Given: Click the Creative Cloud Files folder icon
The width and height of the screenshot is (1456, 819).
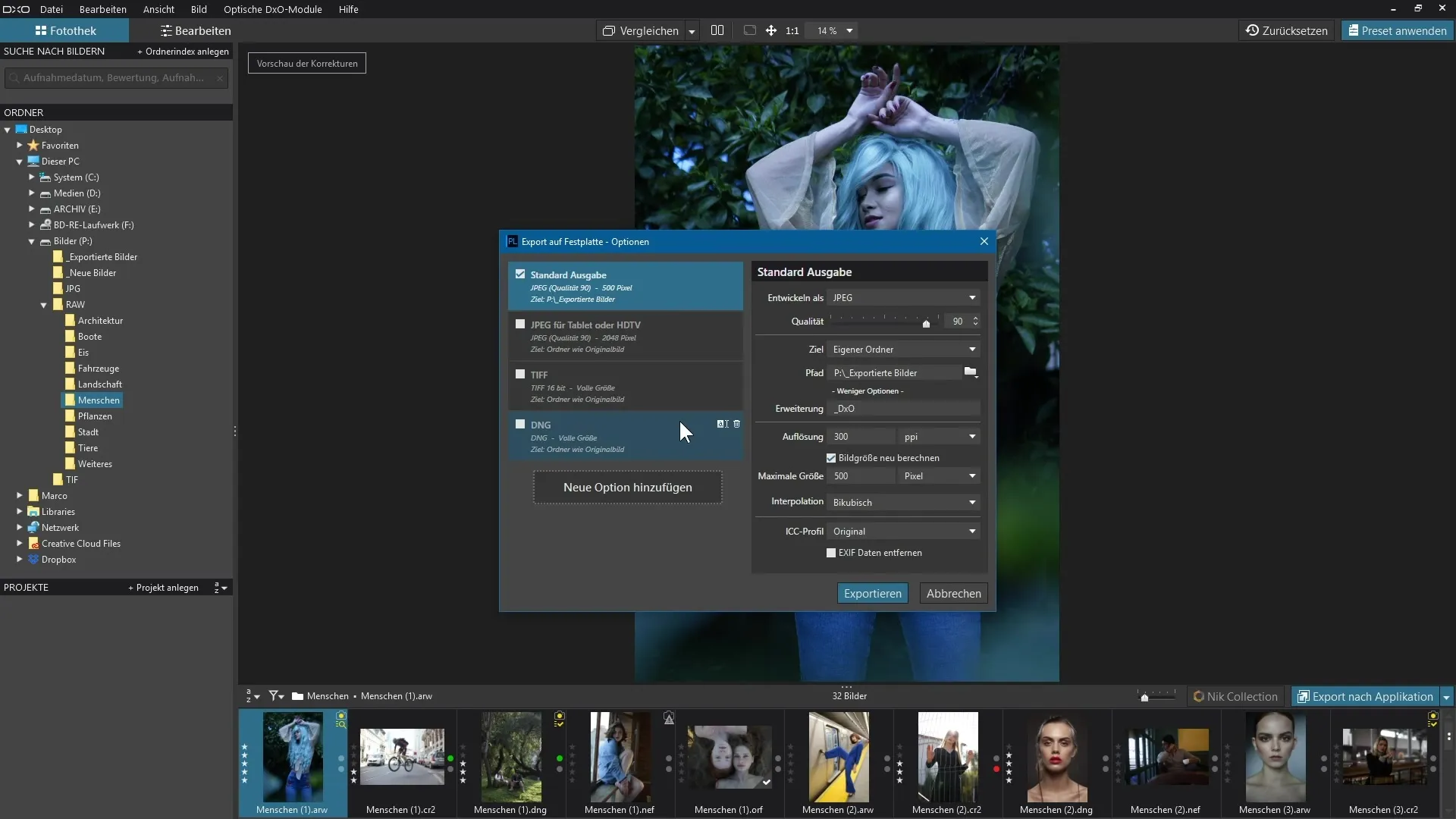Looking at the screenshot, I should [x=33, y=544].
